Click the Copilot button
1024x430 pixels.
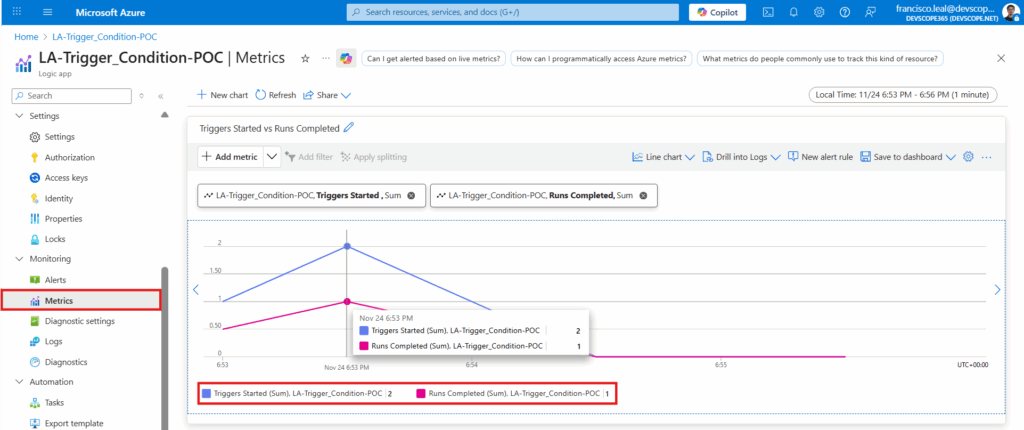[x=718, y=12]
